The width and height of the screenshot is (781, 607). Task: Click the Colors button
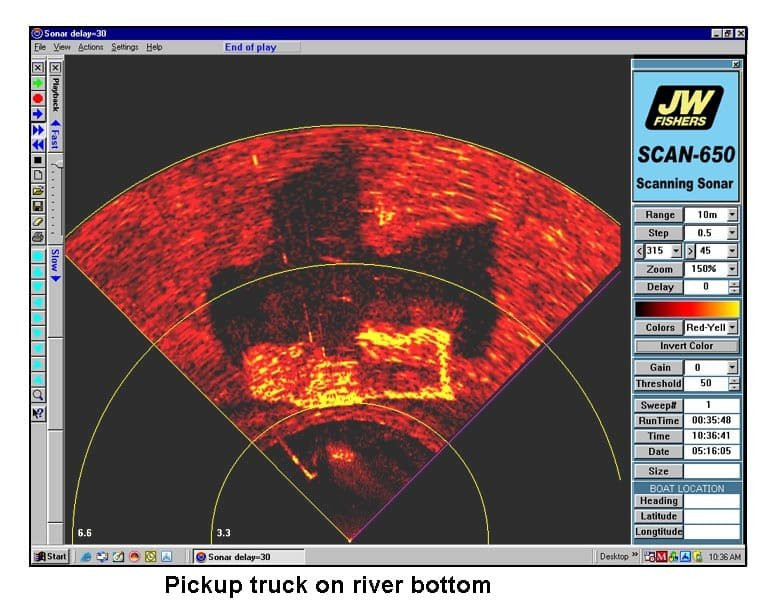pyautogui.click(x=659, y=327)
